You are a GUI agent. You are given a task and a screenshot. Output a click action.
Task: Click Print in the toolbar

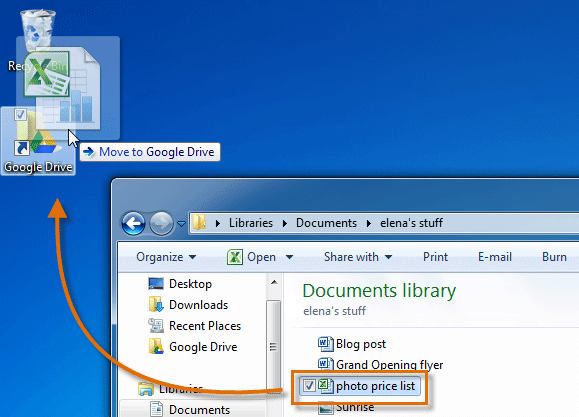tap(435, 257)
